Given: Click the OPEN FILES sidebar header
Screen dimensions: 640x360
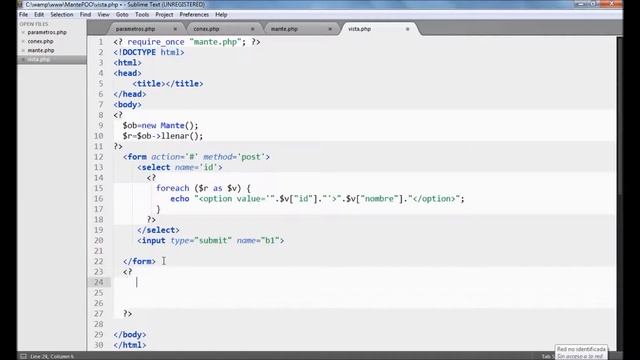Looking at the screenshot, I should pyautogui.click(x=34, y=24).
